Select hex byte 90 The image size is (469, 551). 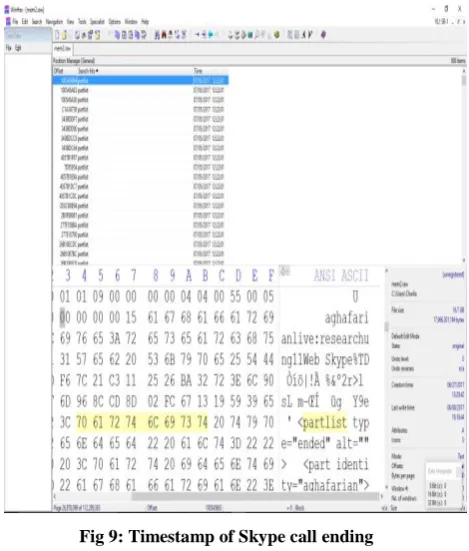pos(268,381)
